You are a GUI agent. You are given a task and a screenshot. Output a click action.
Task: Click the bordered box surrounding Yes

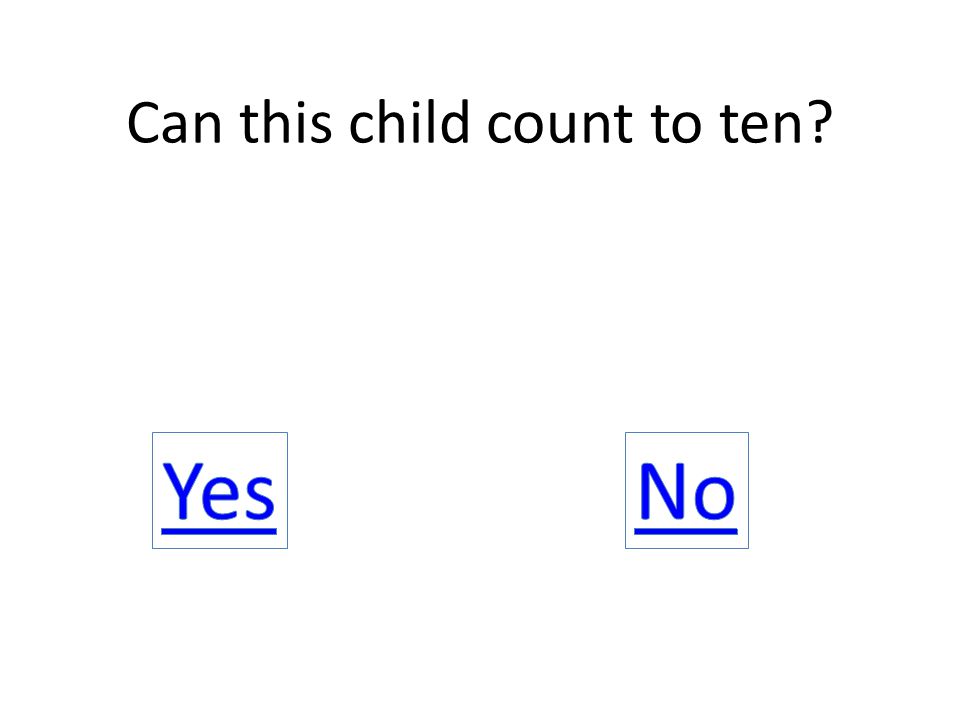click(x=220, y=490)
